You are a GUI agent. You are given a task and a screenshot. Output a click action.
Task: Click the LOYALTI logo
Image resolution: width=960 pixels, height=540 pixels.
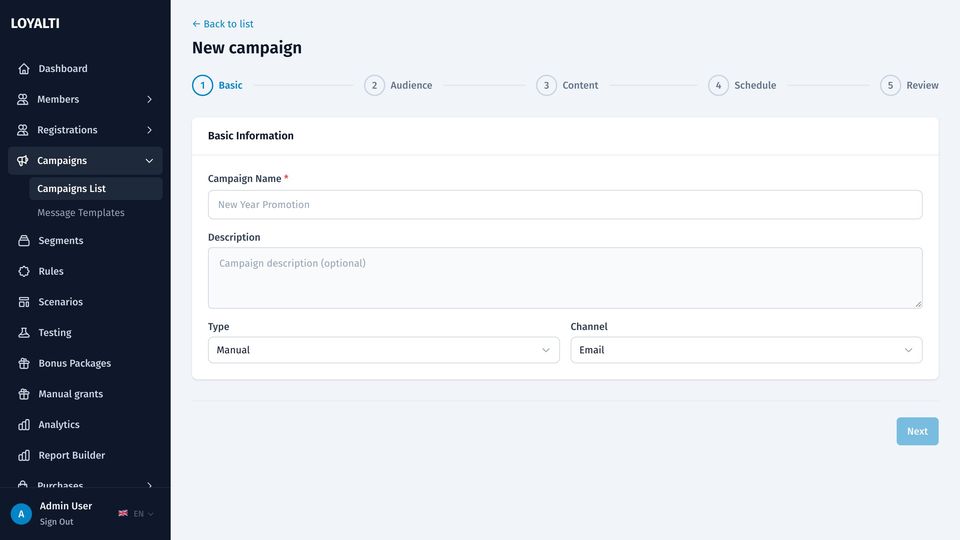(x=35, y=23)
